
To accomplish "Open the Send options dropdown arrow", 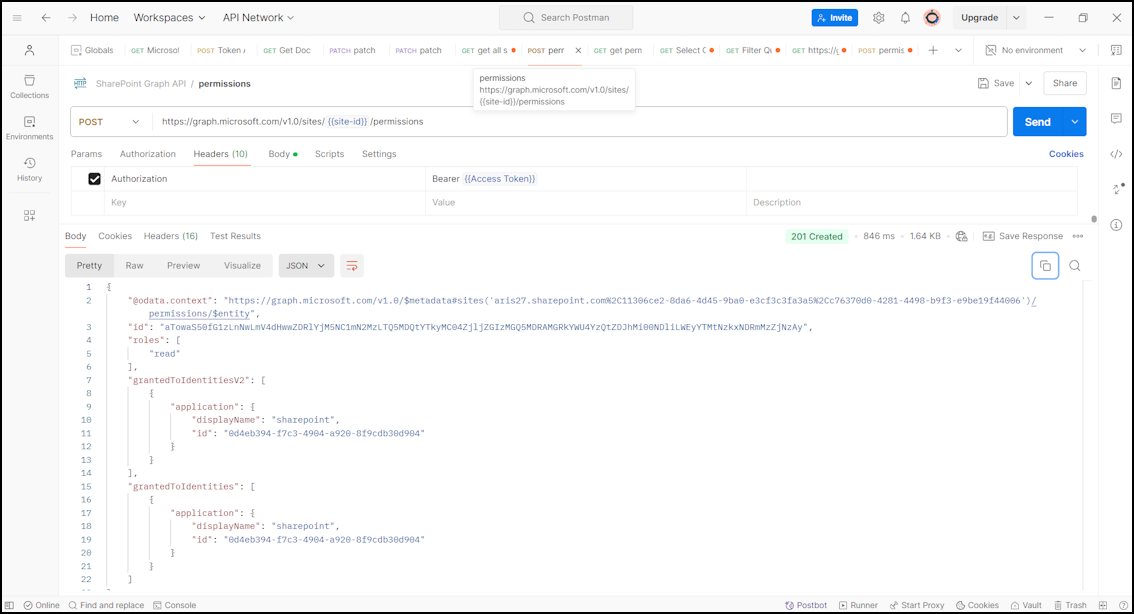I will click(1075, 121).
